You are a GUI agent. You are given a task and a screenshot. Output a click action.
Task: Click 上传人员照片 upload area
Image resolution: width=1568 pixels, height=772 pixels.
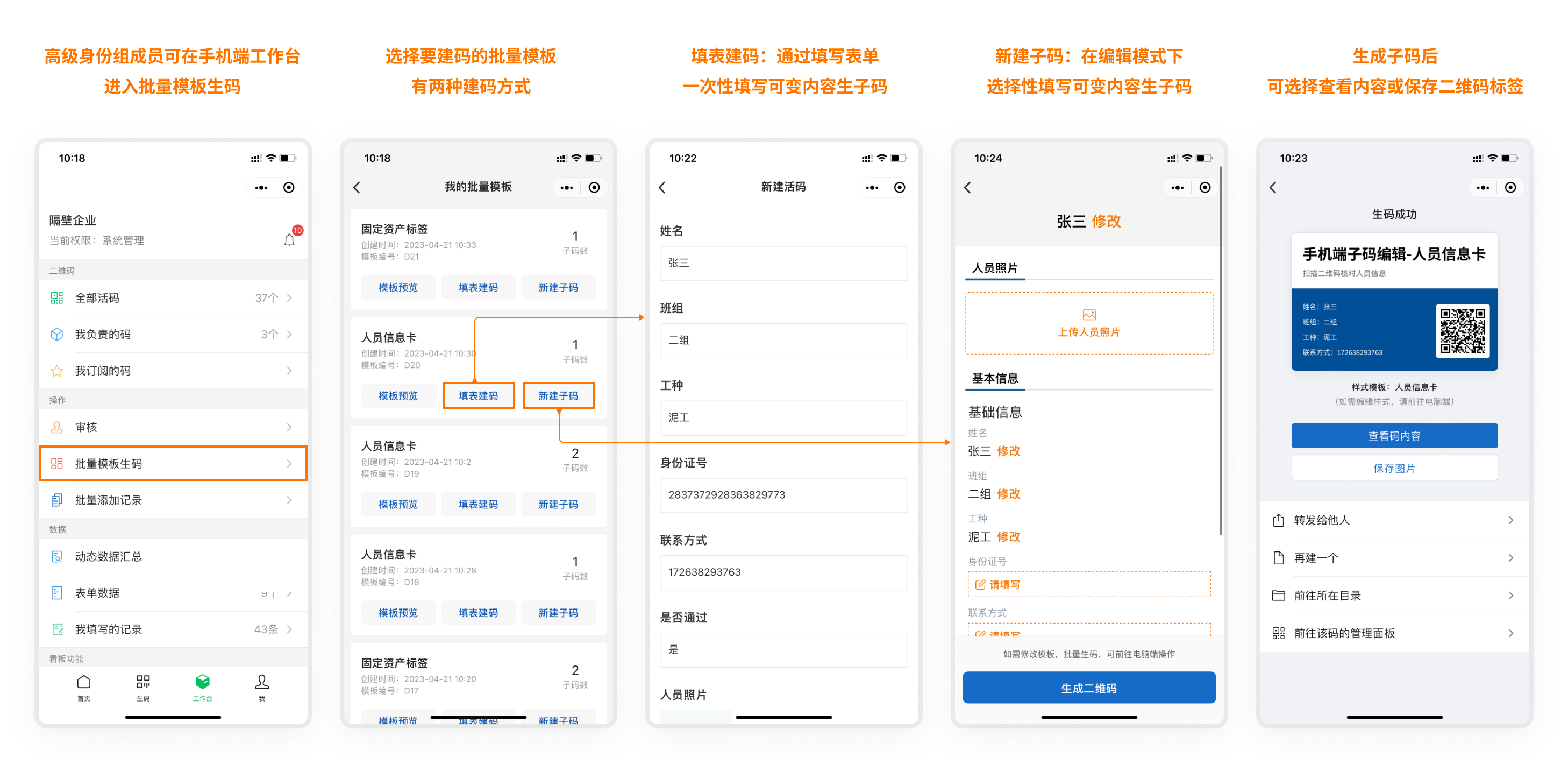pyautogui.click(x=1089, y=324)
